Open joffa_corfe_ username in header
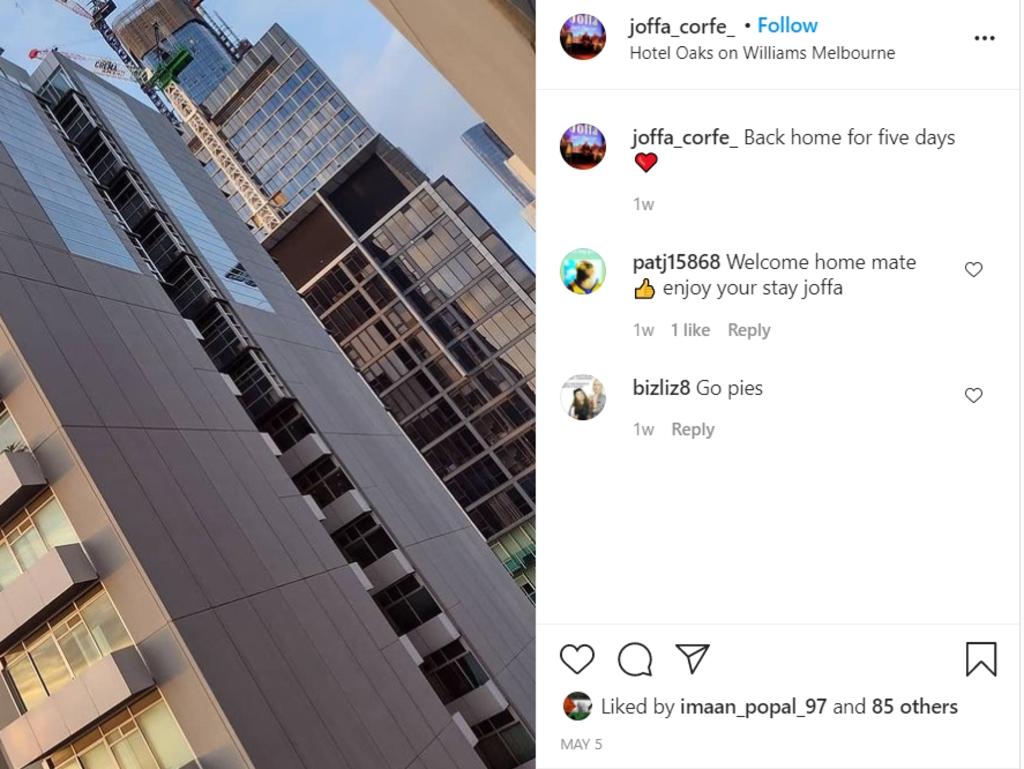 click(682, 26)
